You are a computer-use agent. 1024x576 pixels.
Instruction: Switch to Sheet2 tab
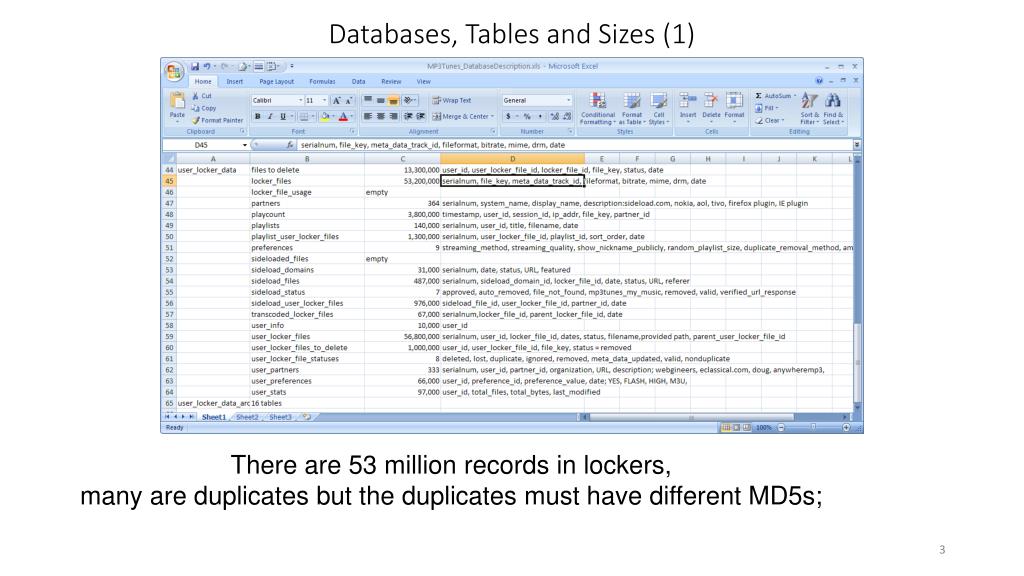pos(247,417)
